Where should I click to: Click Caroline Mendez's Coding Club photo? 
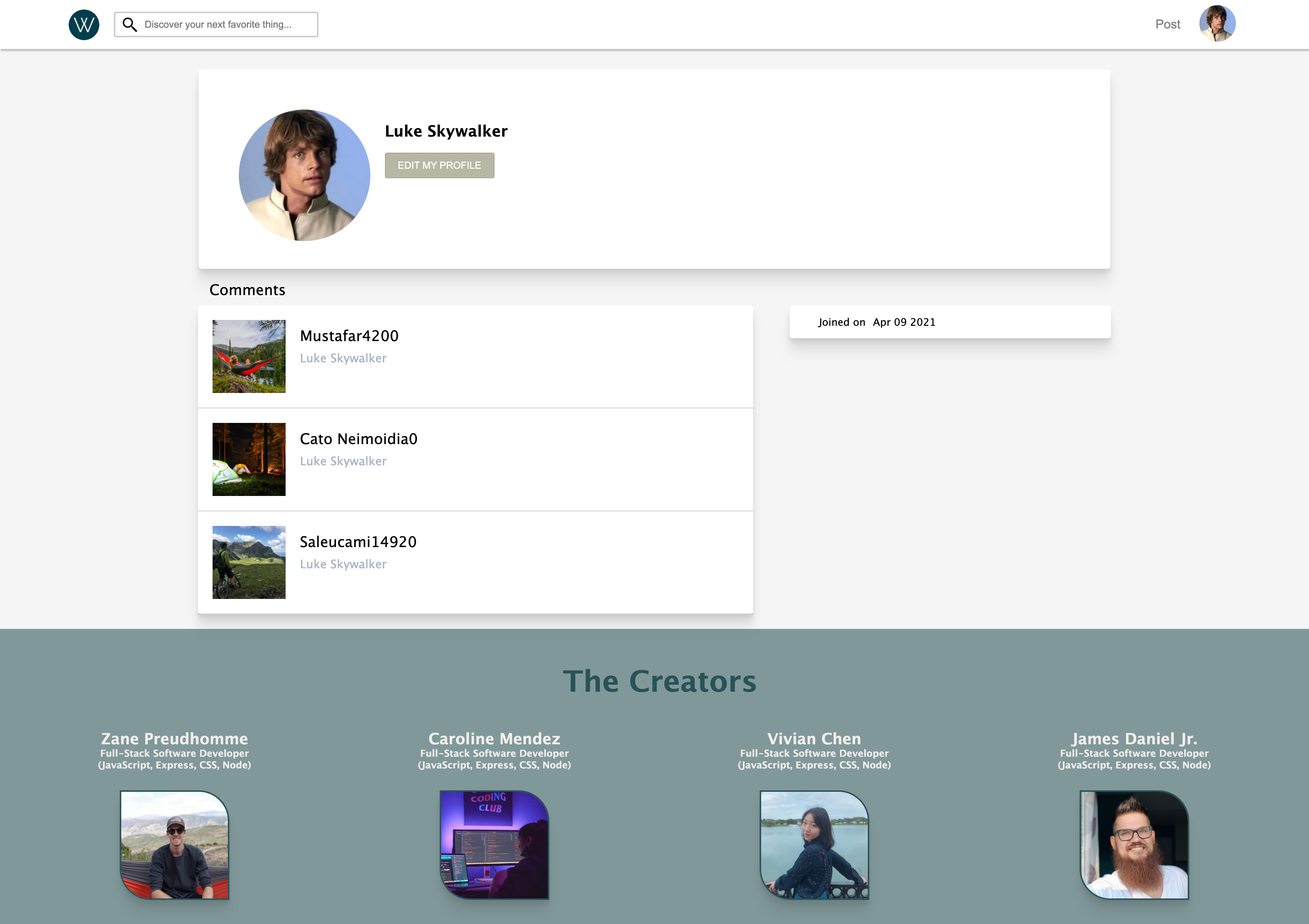494,844
